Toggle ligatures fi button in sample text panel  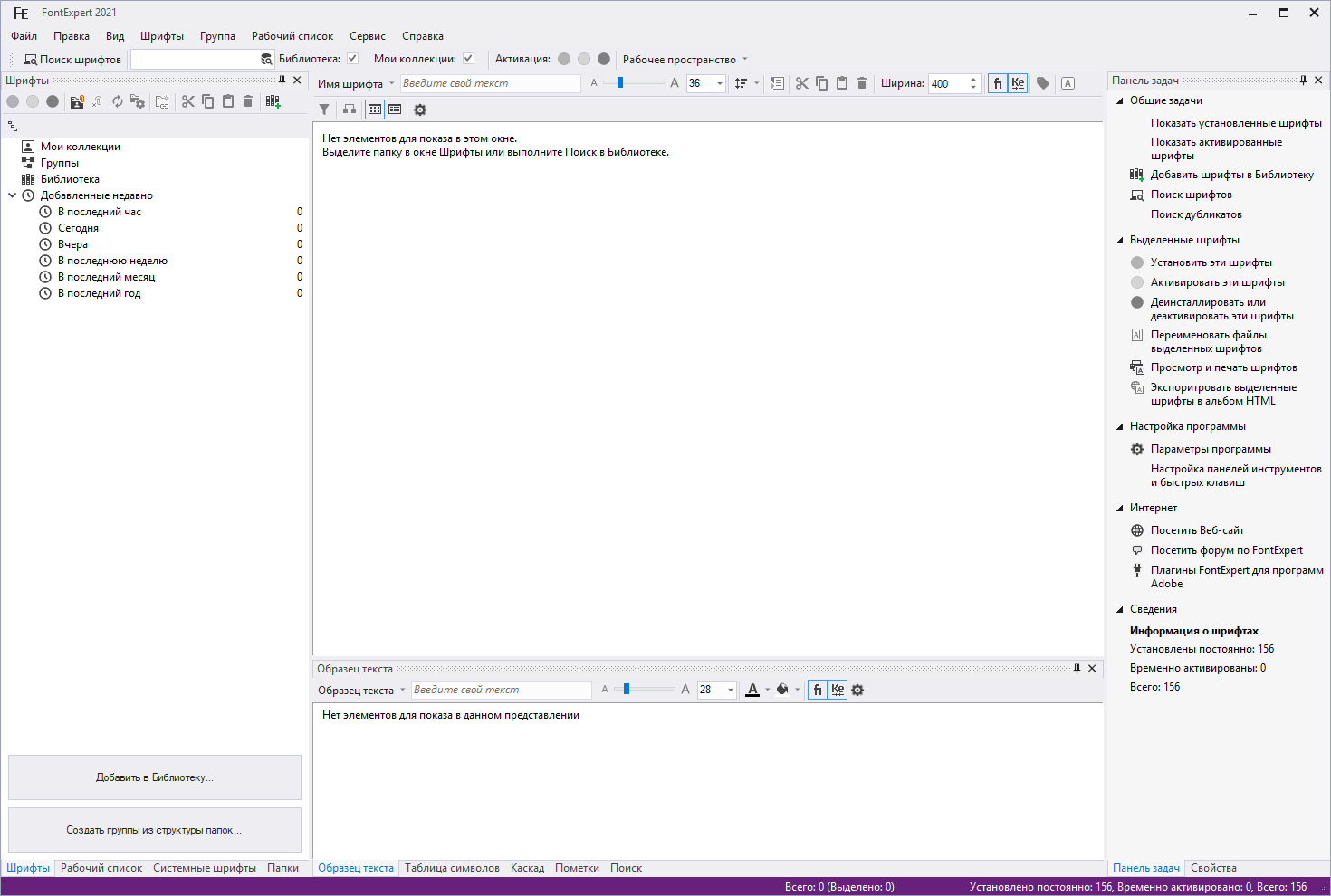tap(818, 690)
